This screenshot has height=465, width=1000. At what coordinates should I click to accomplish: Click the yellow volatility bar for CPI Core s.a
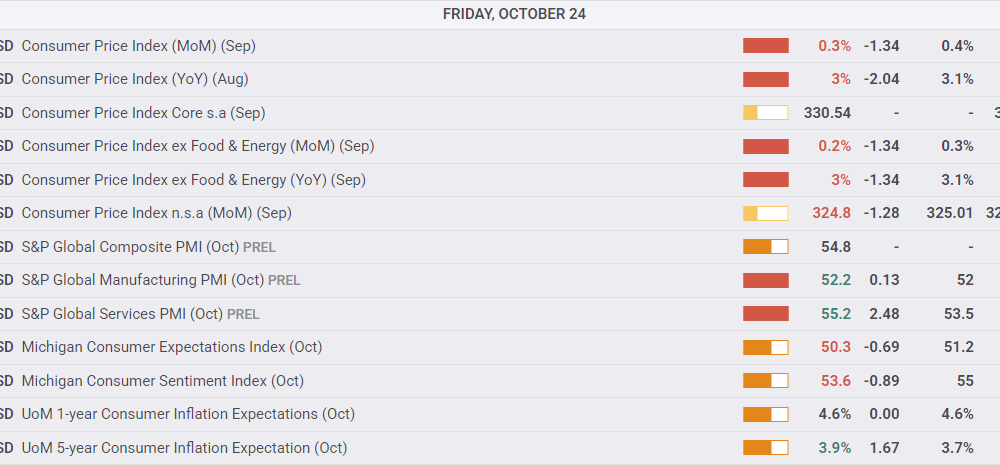[765, 113]
